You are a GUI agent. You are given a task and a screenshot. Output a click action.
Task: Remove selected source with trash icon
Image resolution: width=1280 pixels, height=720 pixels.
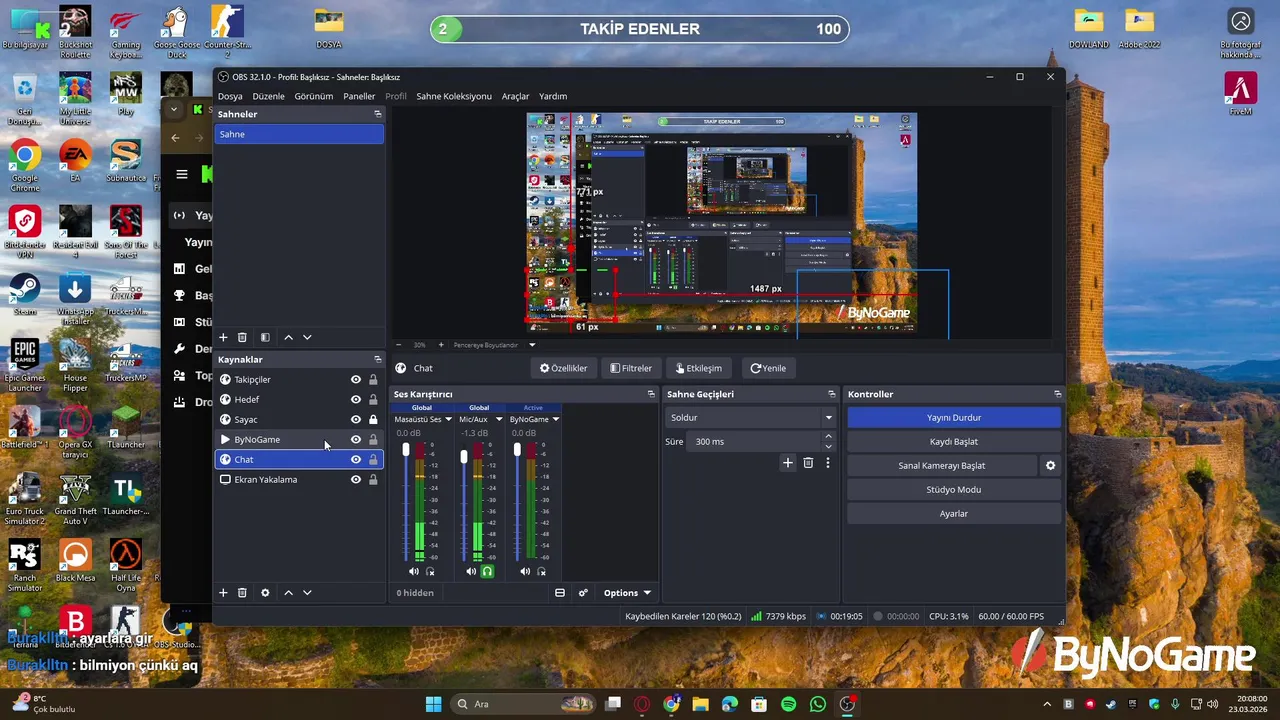pyautogui.click(x=242, y=593)
